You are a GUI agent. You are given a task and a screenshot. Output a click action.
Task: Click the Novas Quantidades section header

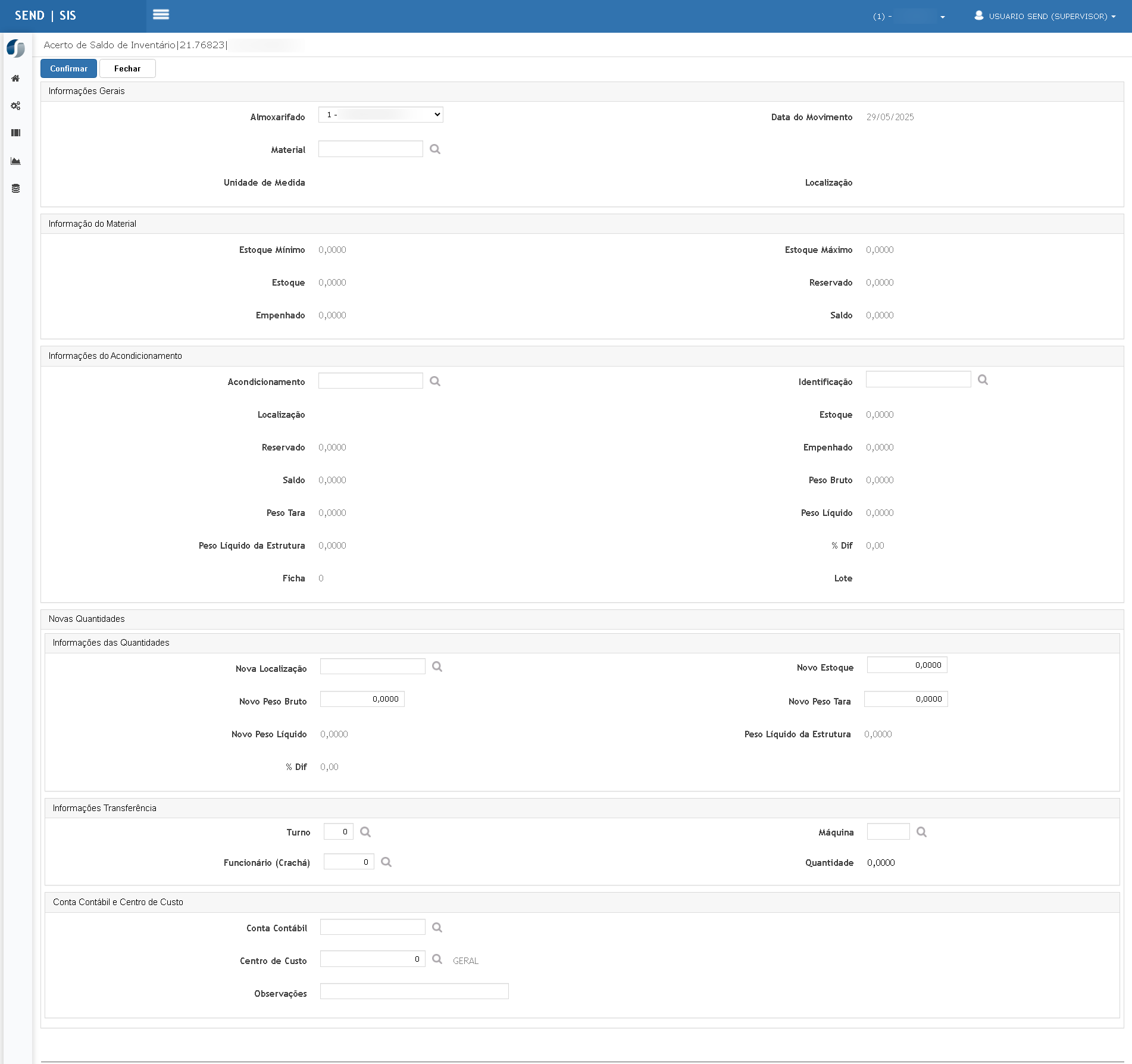point(582,619)
